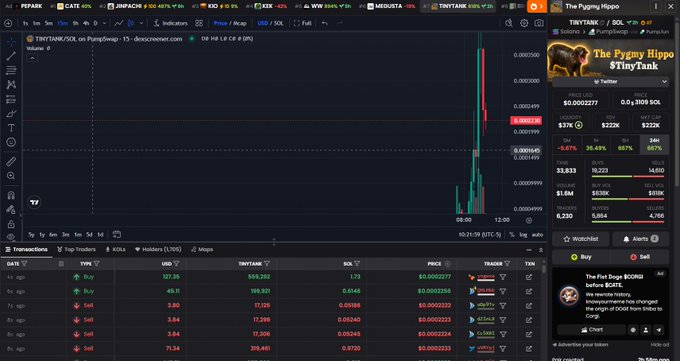Open the Transactions tab
680x361 pixels.
[26, 249]
